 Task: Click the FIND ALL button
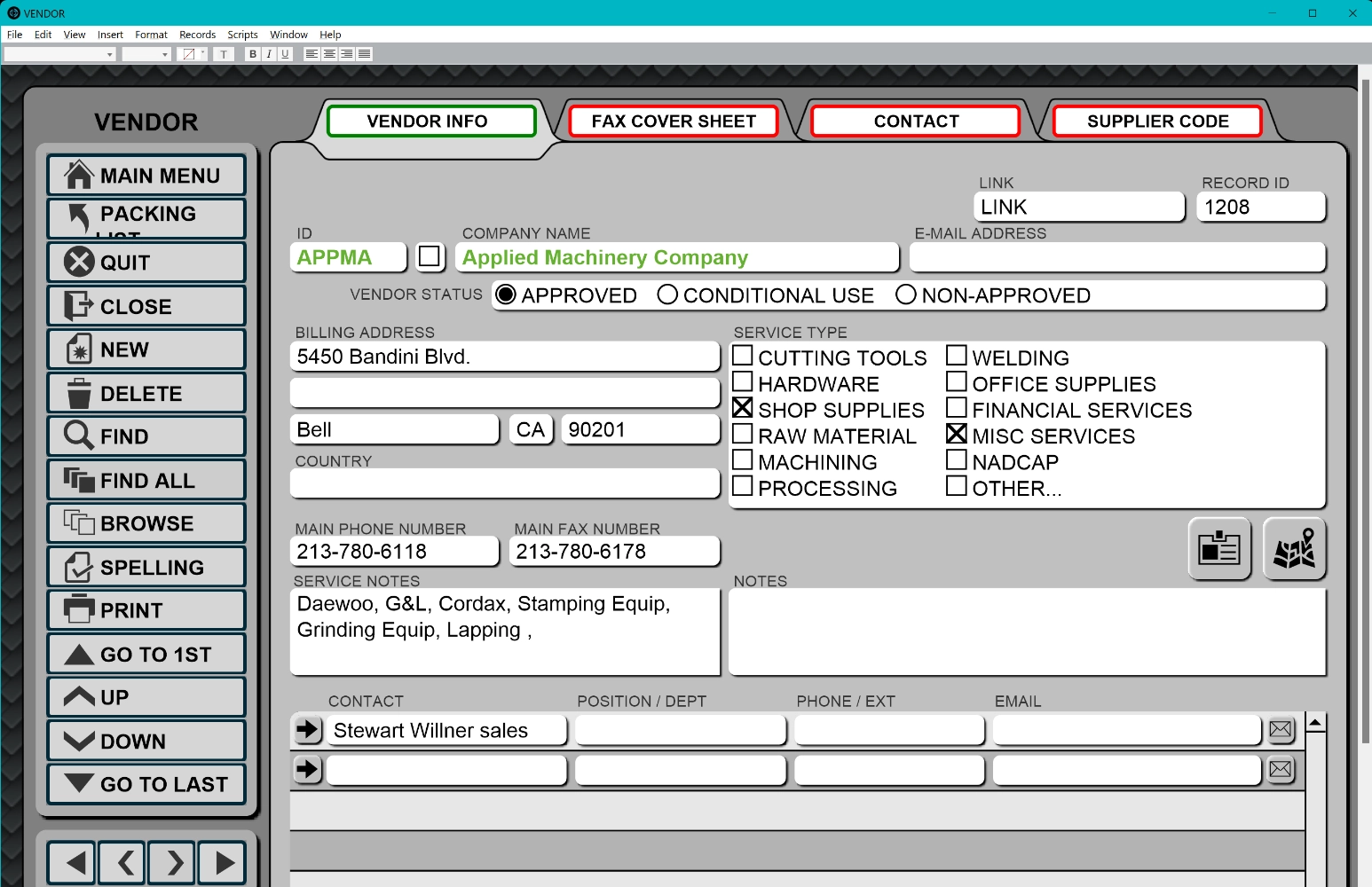[x=146, y=480]
